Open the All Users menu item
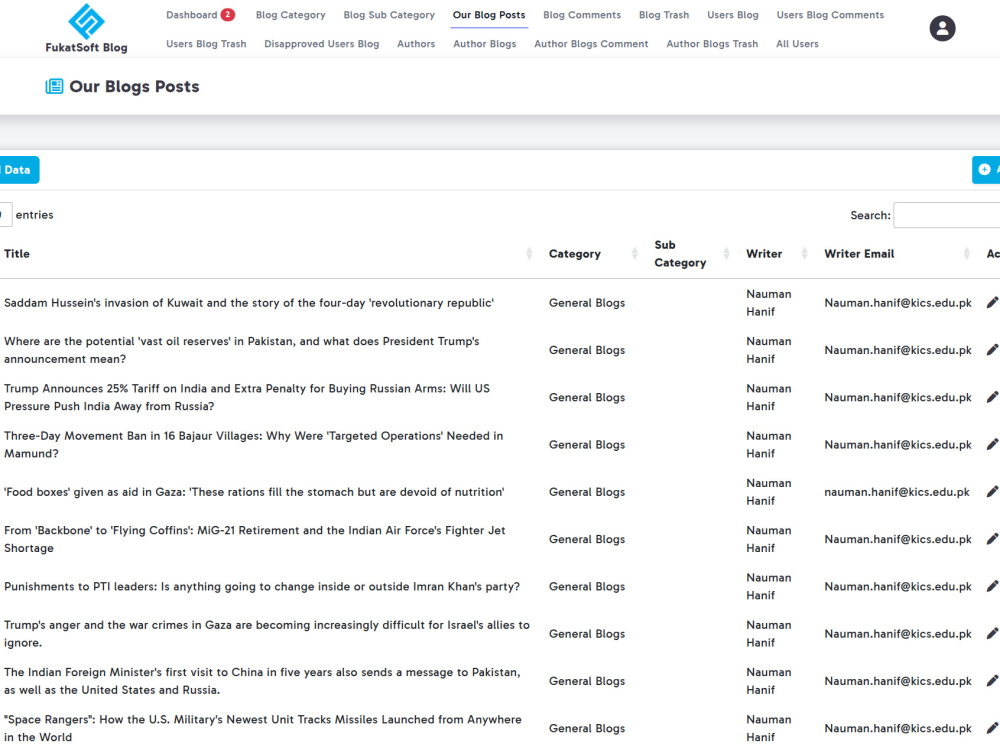This screenshot has height=750, width=1000. pyautogui.click(x=797, y=44)
